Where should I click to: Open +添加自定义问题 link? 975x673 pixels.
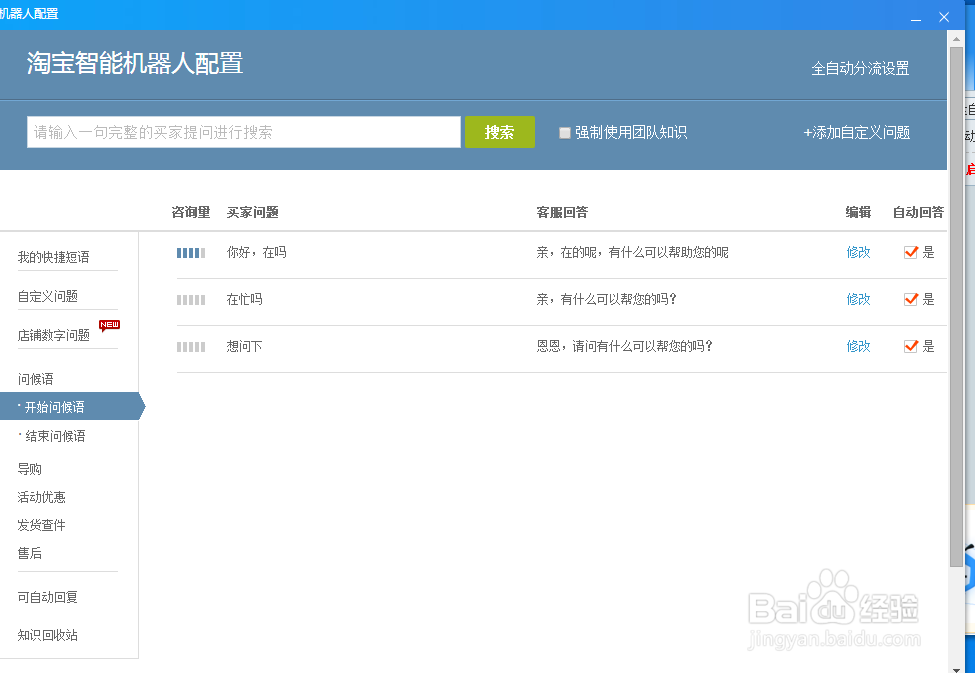pyautogui.click(x=856, y=132)
